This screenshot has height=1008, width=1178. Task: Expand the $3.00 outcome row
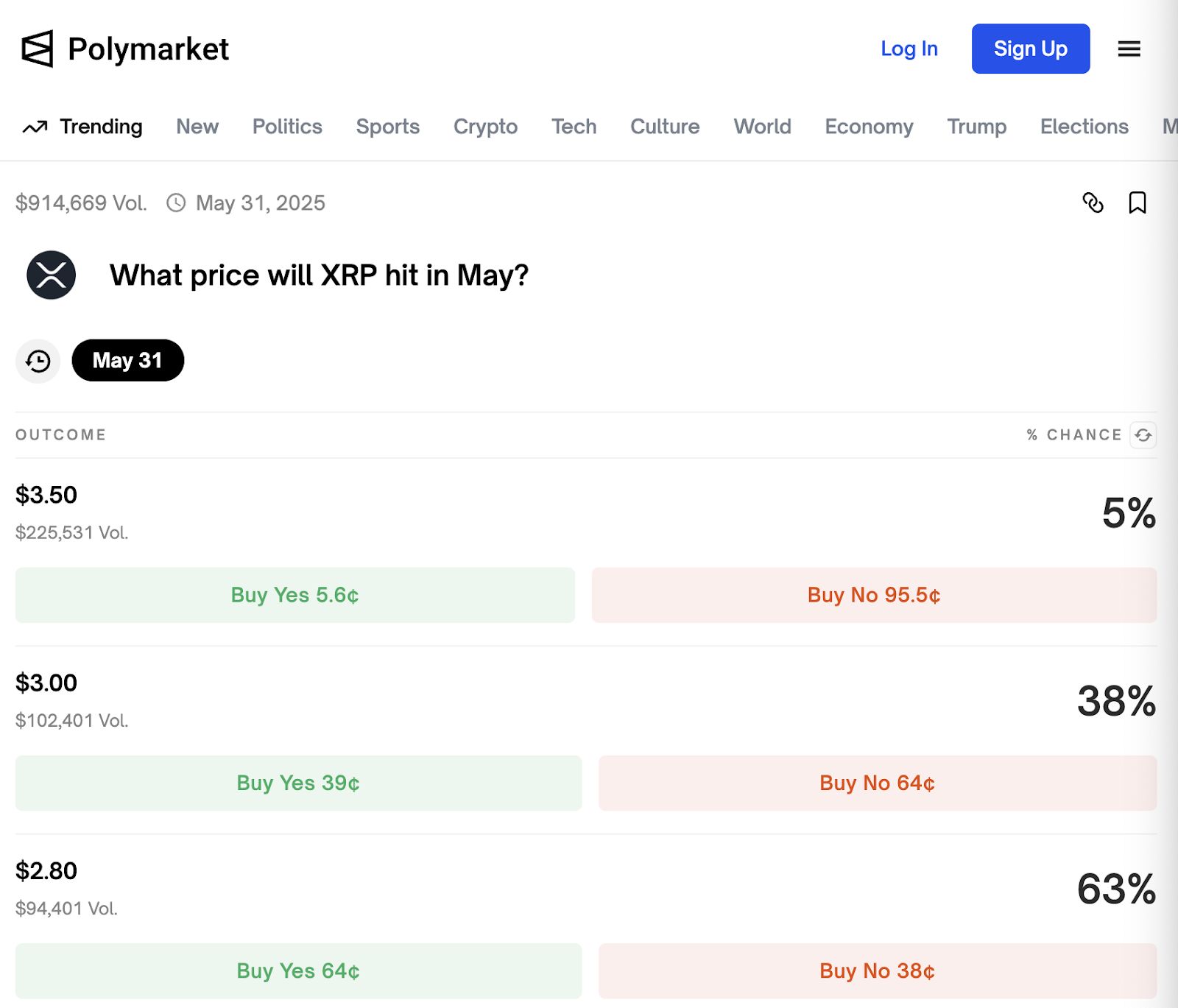[x=515, y=700]
